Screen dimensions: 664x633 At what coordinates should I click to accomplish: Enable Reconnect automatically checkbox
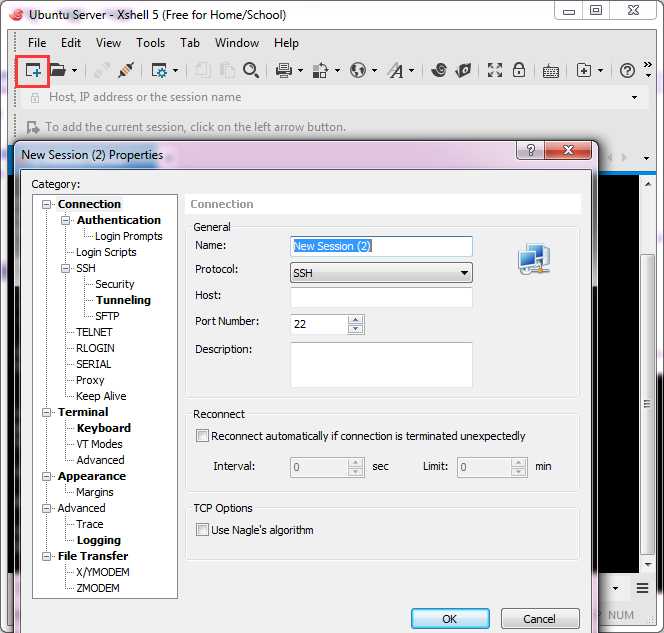click(x=202, y=436)
